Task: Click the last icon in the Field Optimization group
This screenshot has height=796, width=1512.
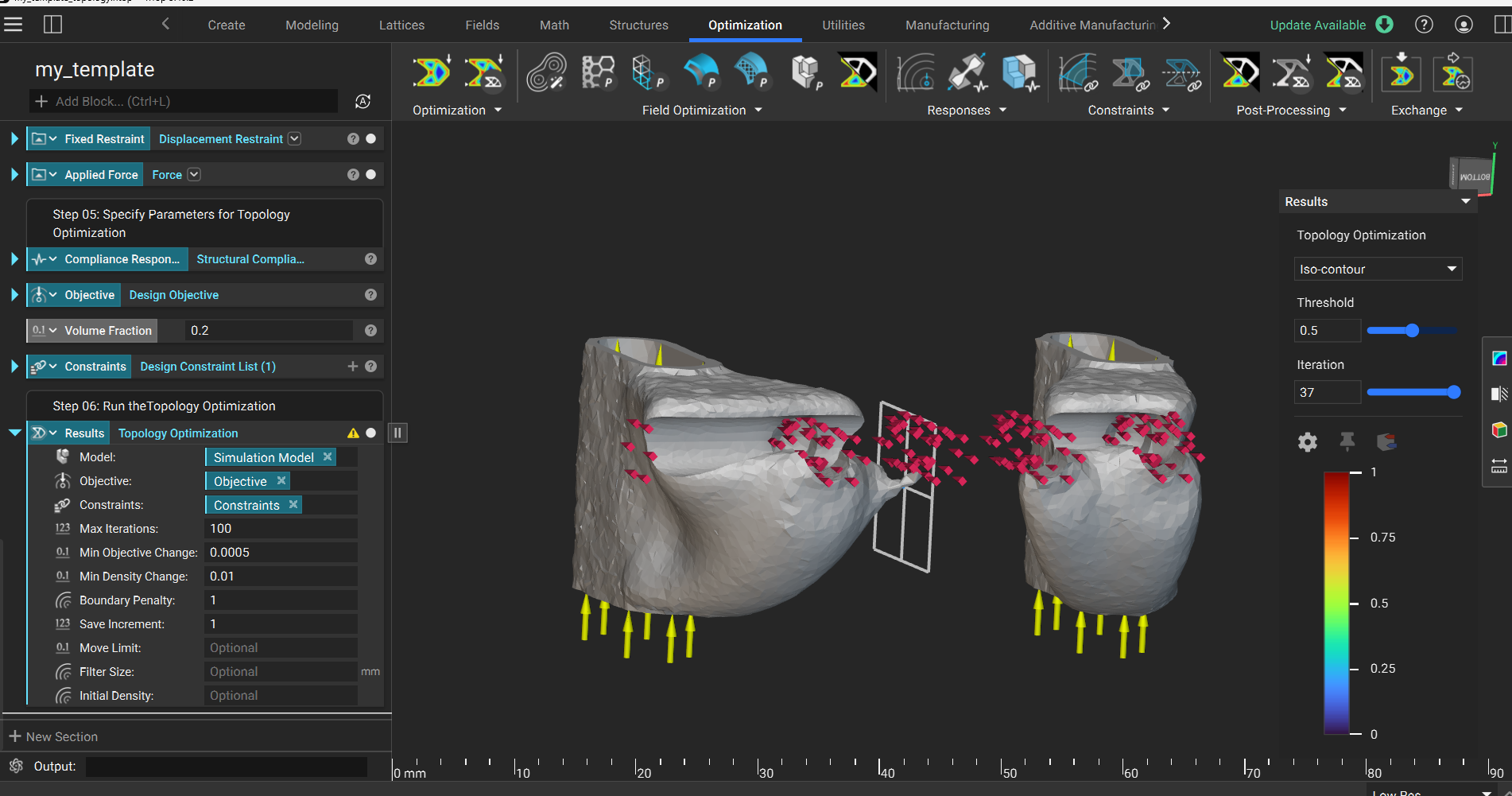Action: [x=857, y=72]
